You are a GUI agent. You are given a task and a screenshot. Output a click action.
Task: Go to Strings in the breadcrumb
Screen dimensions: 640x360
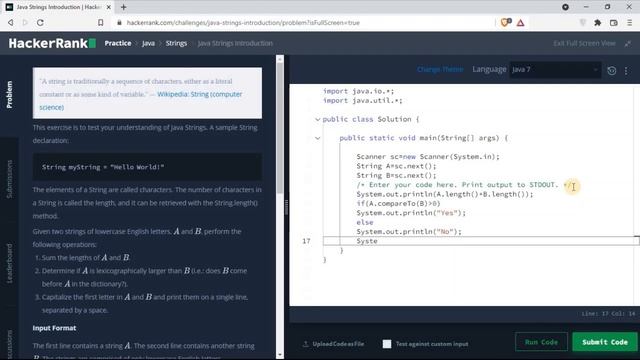point(176,43)
